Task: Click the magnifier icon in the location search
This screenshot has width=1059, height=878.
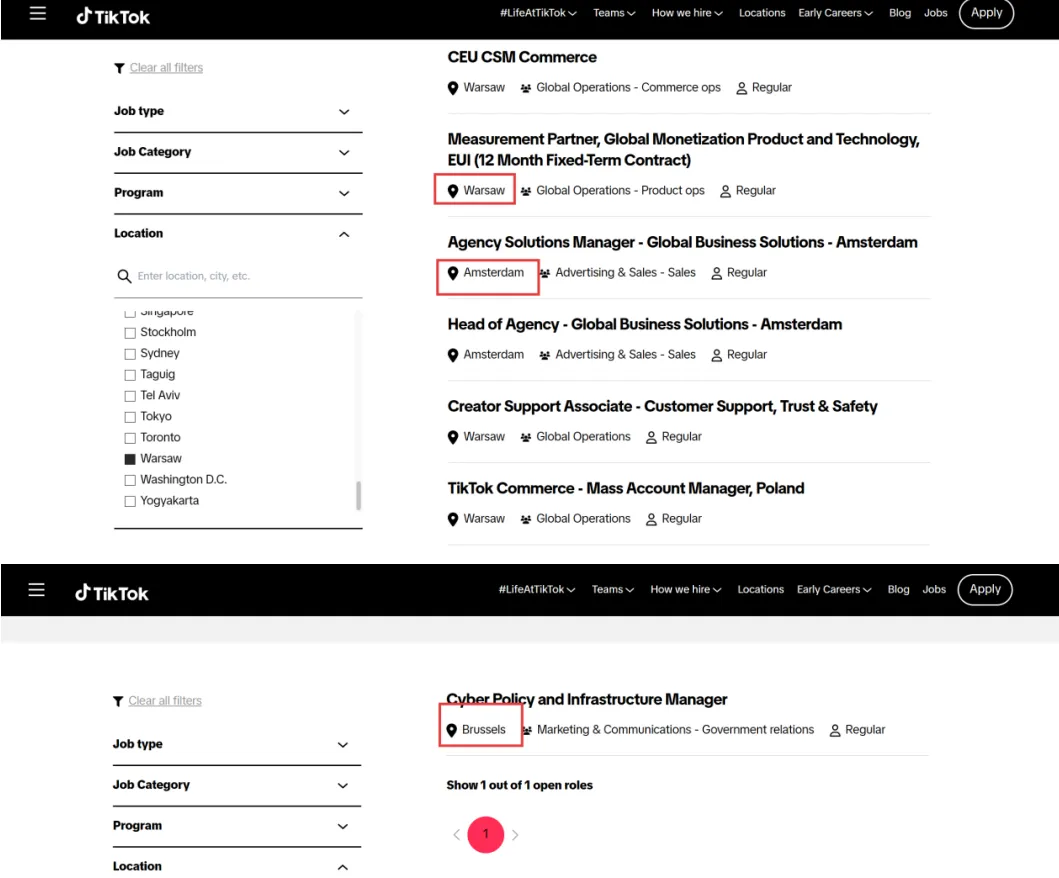Action: click(x=125, y=276)
